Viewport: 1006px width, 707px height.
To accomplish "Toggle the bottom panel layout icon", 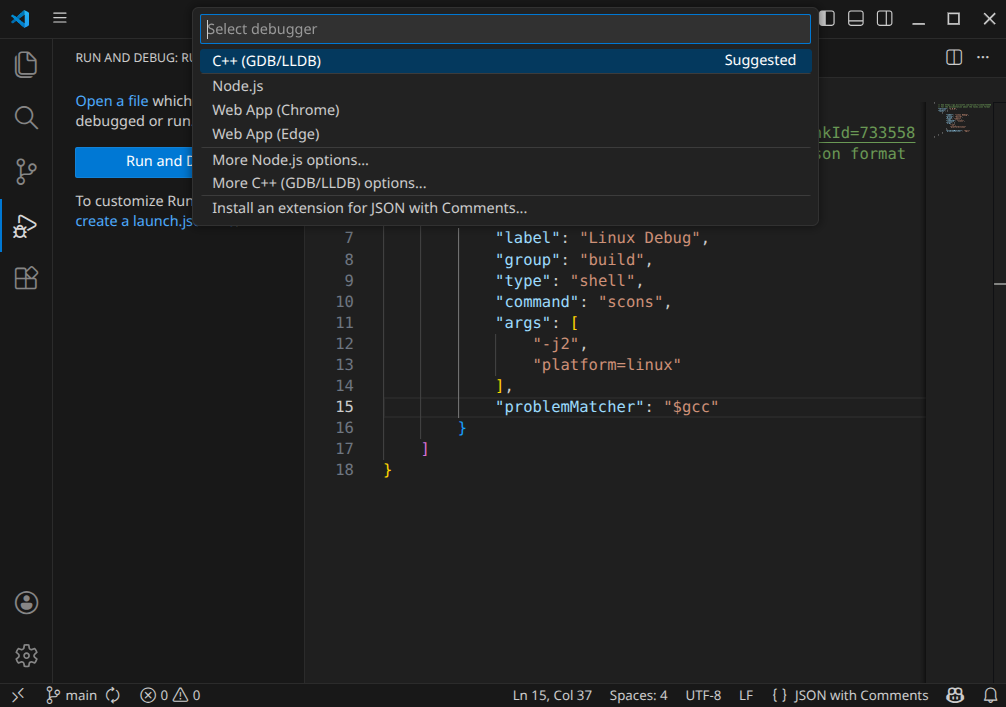I will click(x=856, y=19).
